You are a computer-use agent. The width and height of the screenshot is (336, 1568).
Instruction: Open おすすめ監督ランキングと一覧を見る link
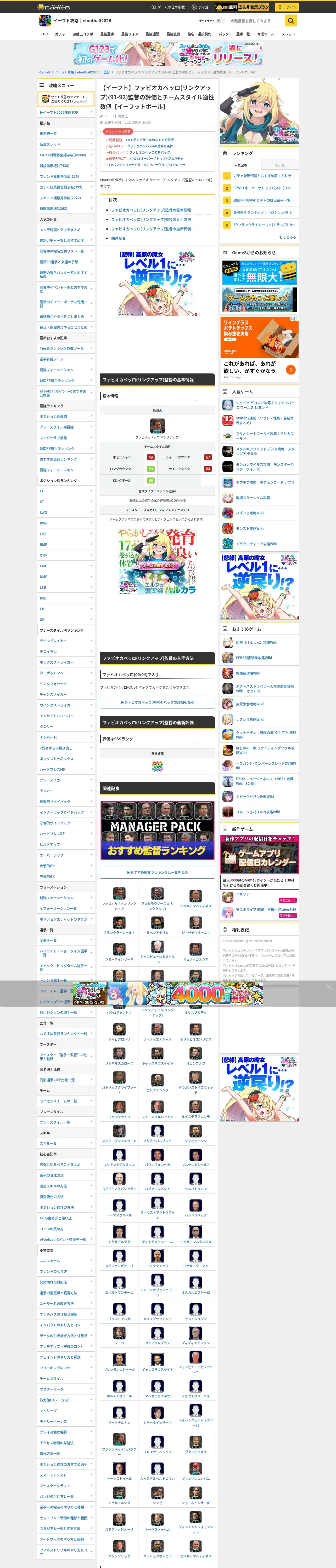(x=157, y=872)
